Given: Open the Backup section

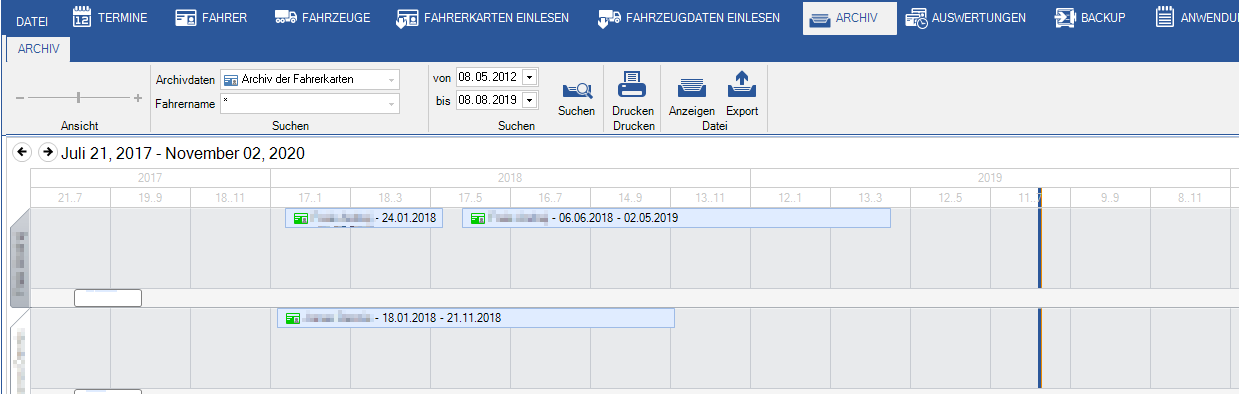Looking at the screenshot, I should [1090, 18].
